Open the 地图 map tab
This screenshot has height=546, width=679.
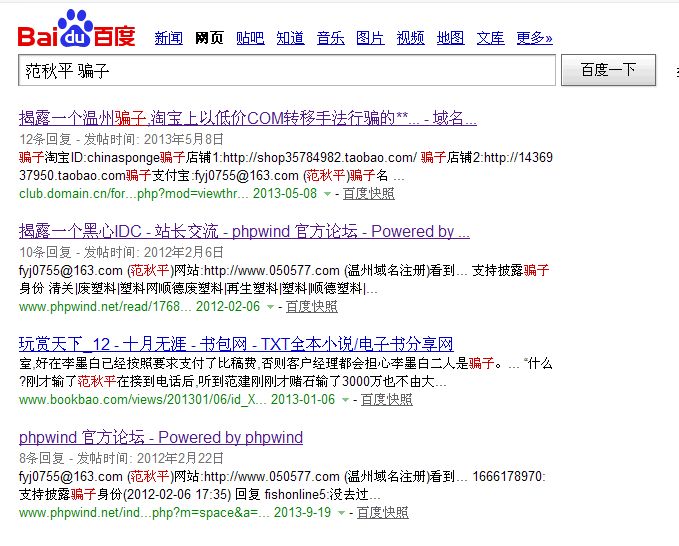pos(450,38)
